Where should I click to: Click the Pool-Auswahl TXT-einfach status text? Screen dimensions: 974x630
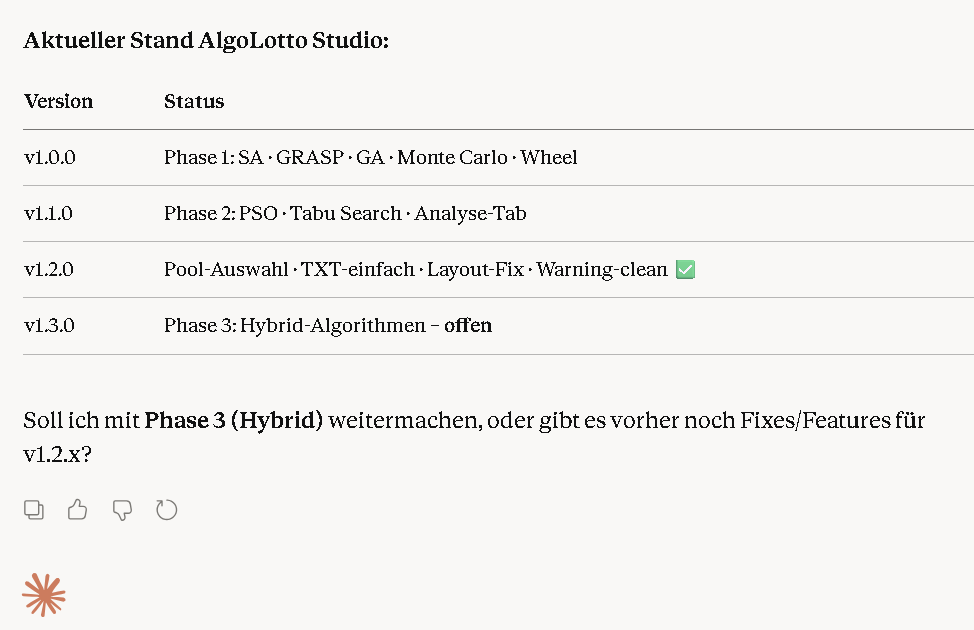415,269
